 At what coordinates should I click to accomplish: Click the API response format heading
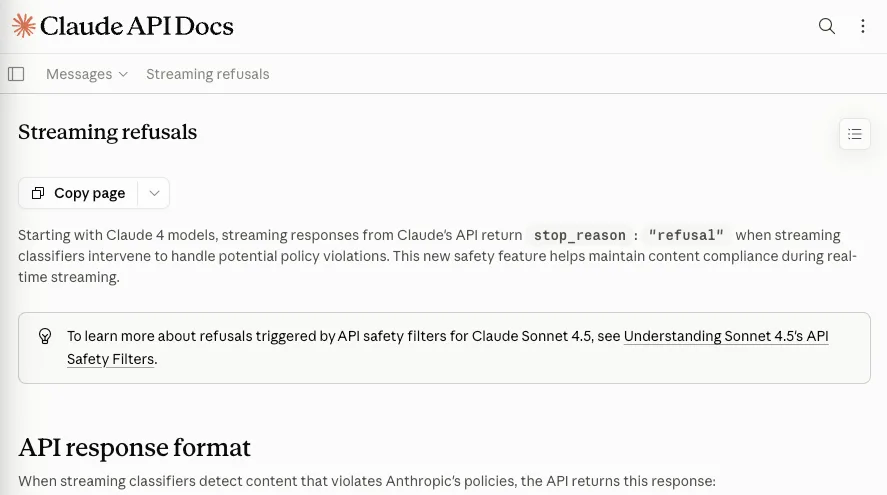click(135, 447)
